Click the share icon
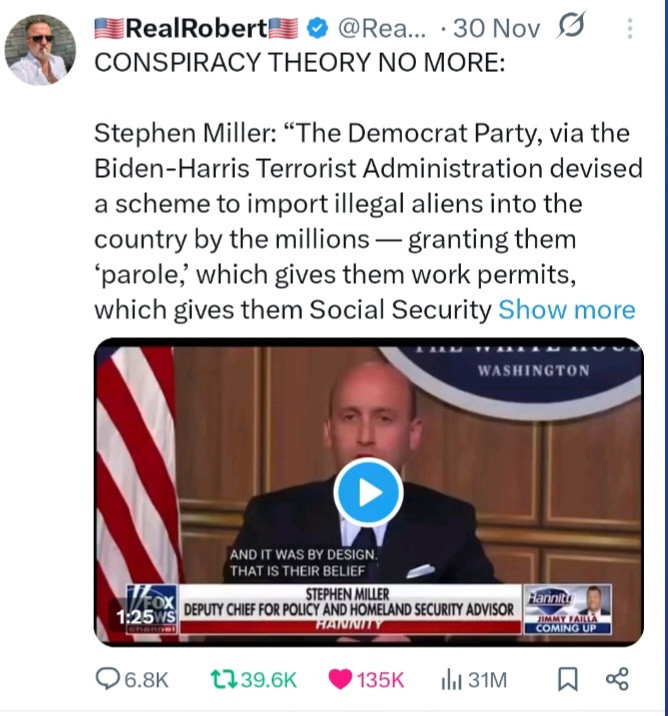 coord(617,679)
